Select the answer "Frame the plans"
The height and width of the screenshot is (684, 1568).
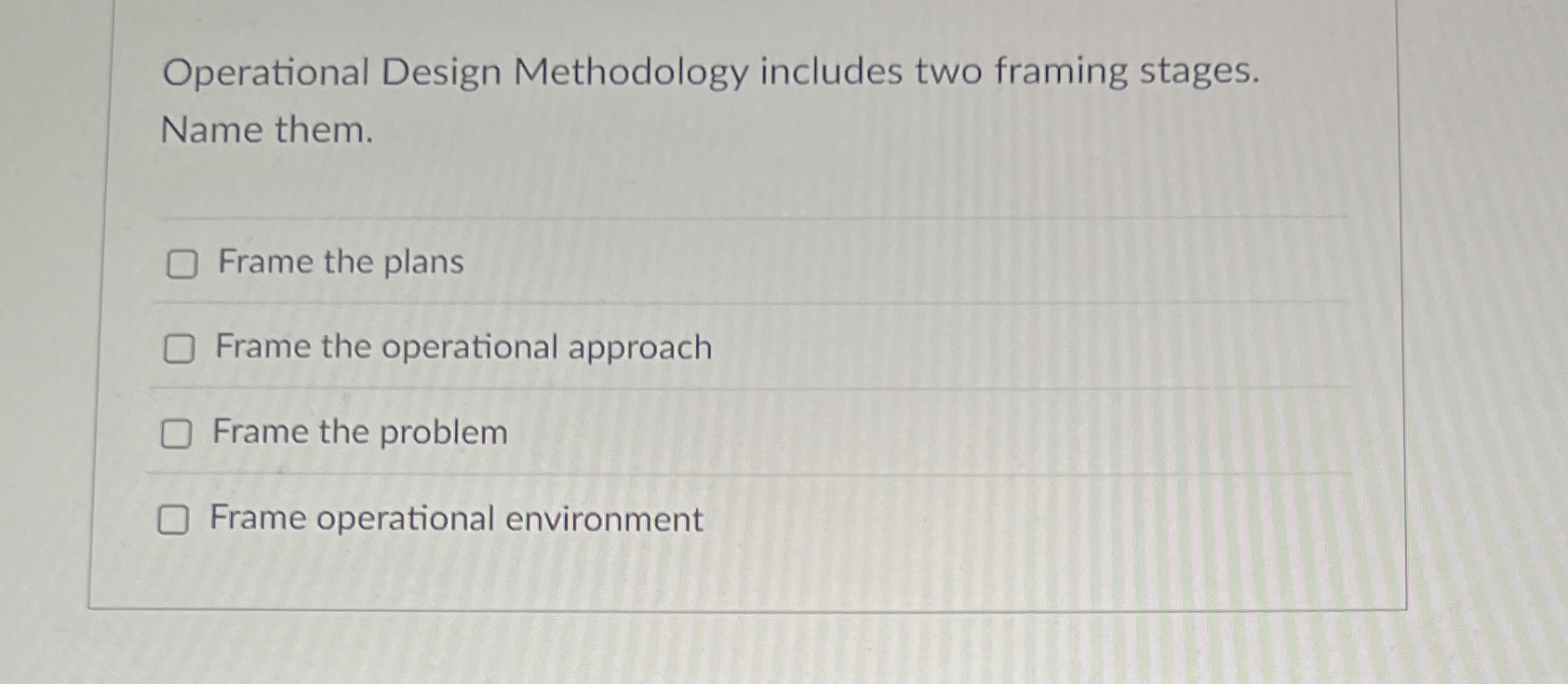tap(339, 262)
